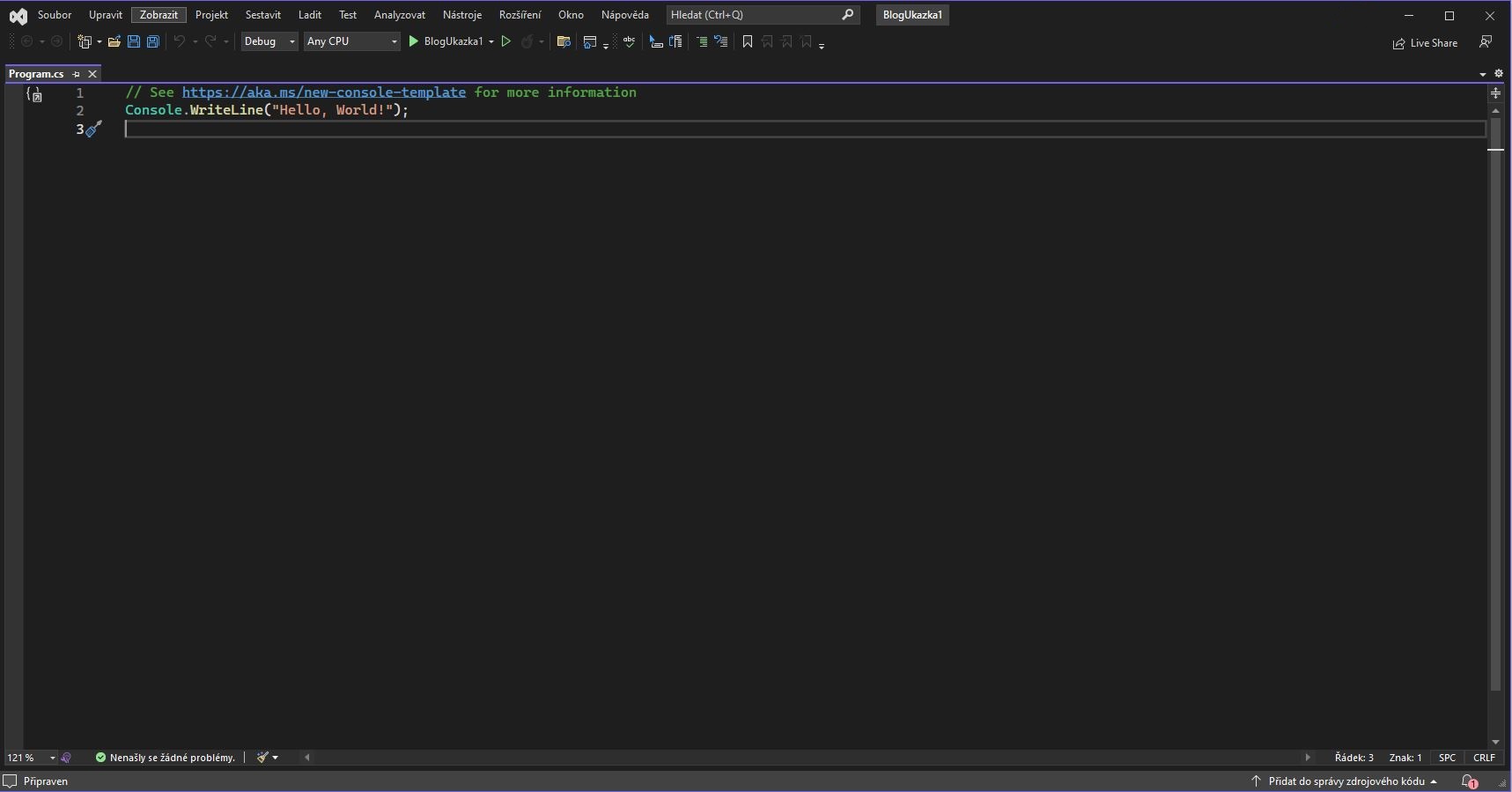Open the Soubor menu
This screenshot has height=792, width=1512.
(55, 15)
